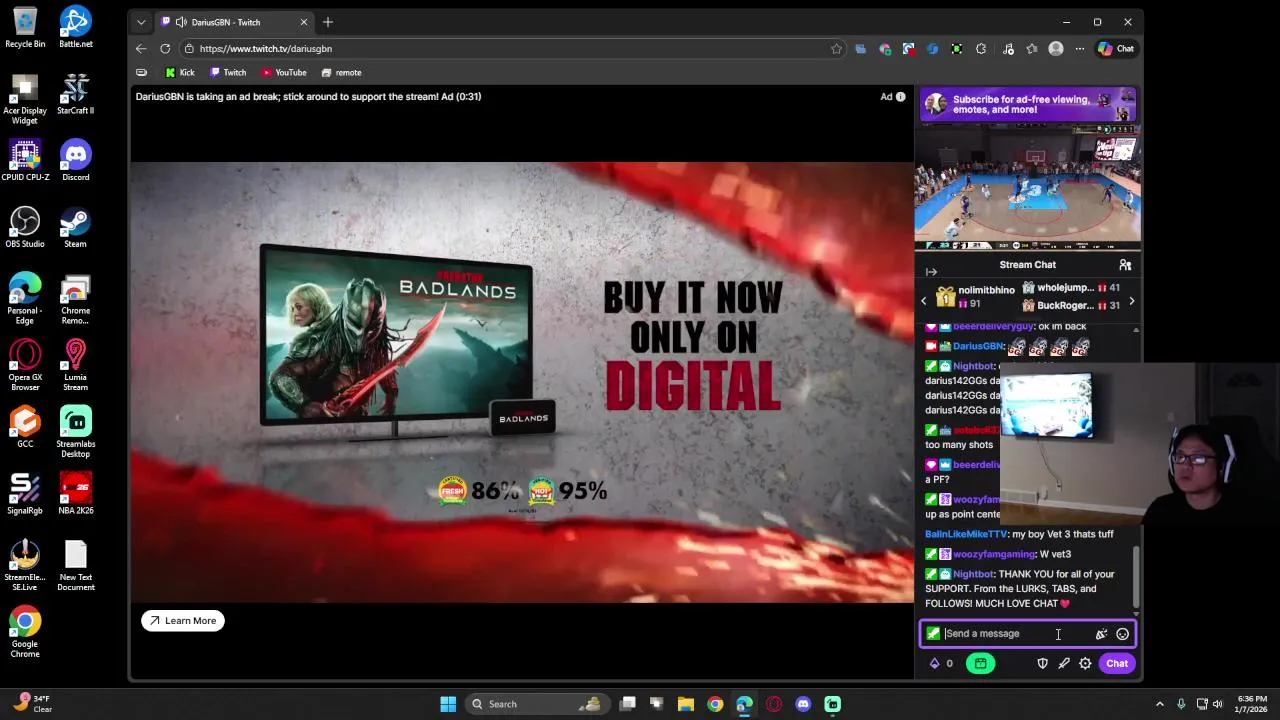
Task: Open the YouTube bookmark
Action: click(284, 72)
